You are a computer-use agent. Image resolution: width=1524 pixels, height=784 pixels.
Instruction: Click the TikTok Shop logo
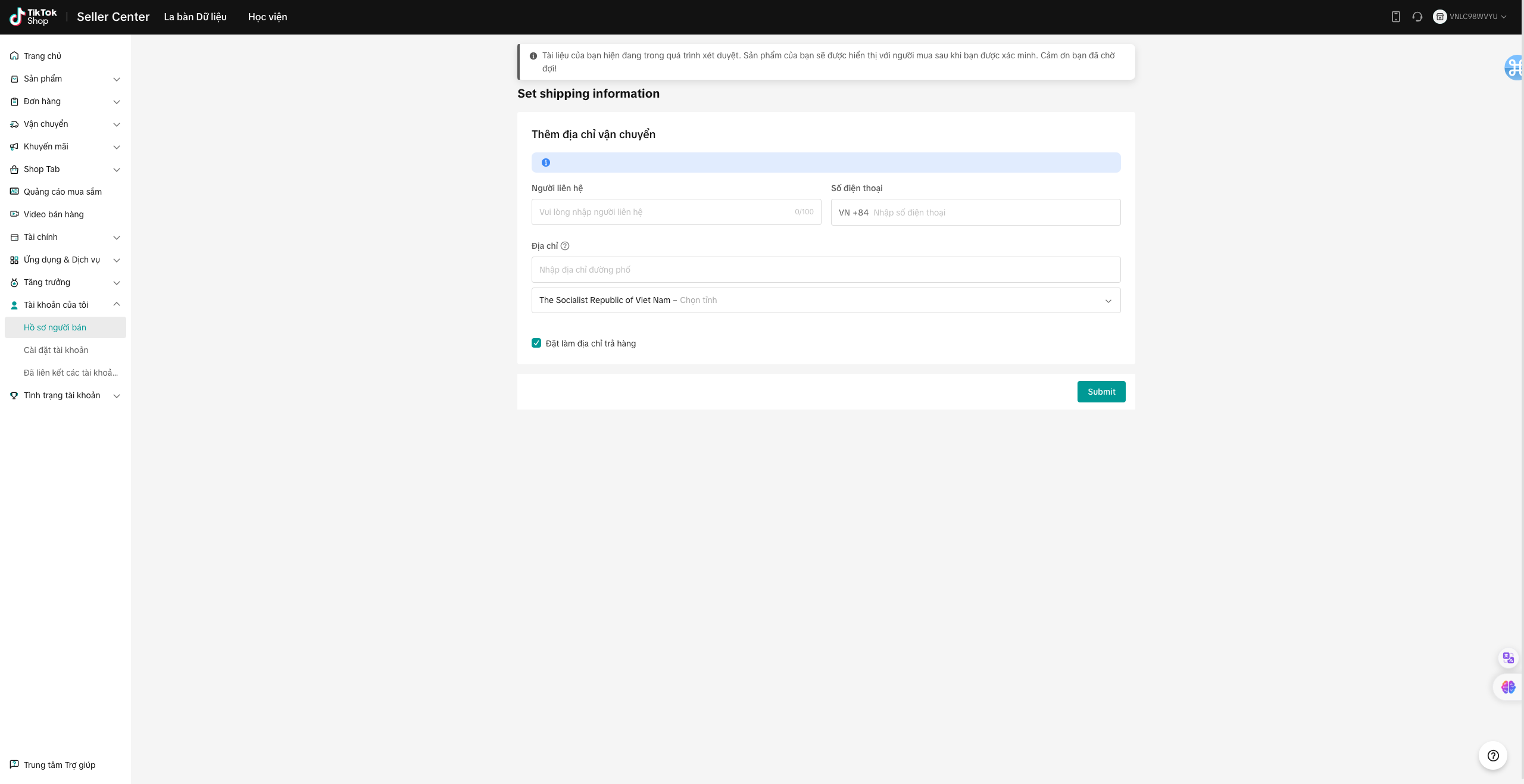click(x=33, y=17)
